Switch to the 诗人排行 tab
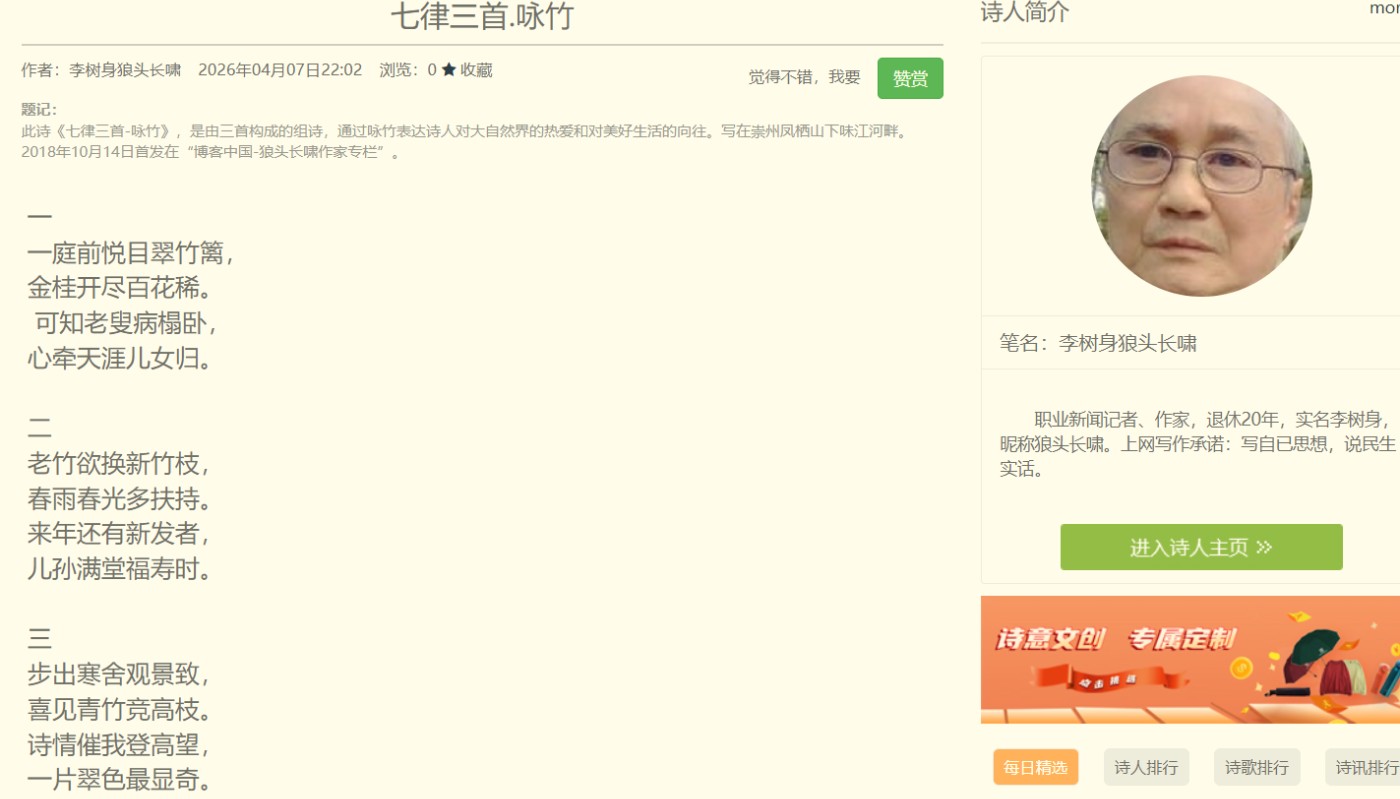This screenshot has height=799, width=1400. point(1146,767)
